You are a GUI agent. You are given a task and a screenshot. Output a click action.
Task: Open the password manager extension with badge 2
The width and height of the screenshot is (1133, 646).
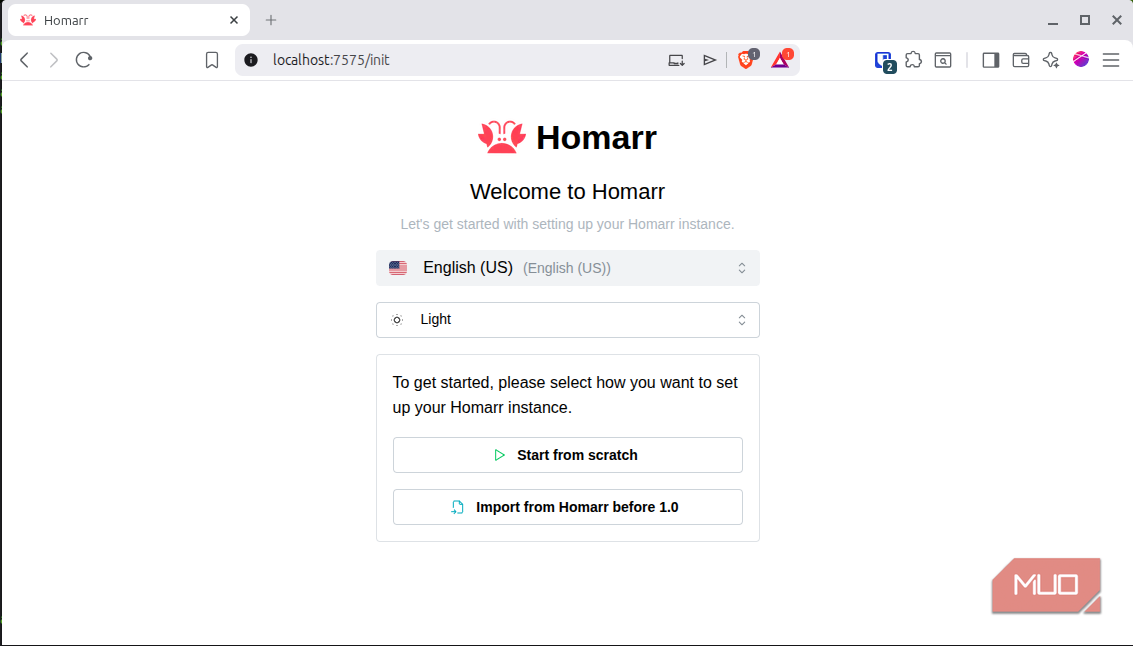[x=884, y=61]
